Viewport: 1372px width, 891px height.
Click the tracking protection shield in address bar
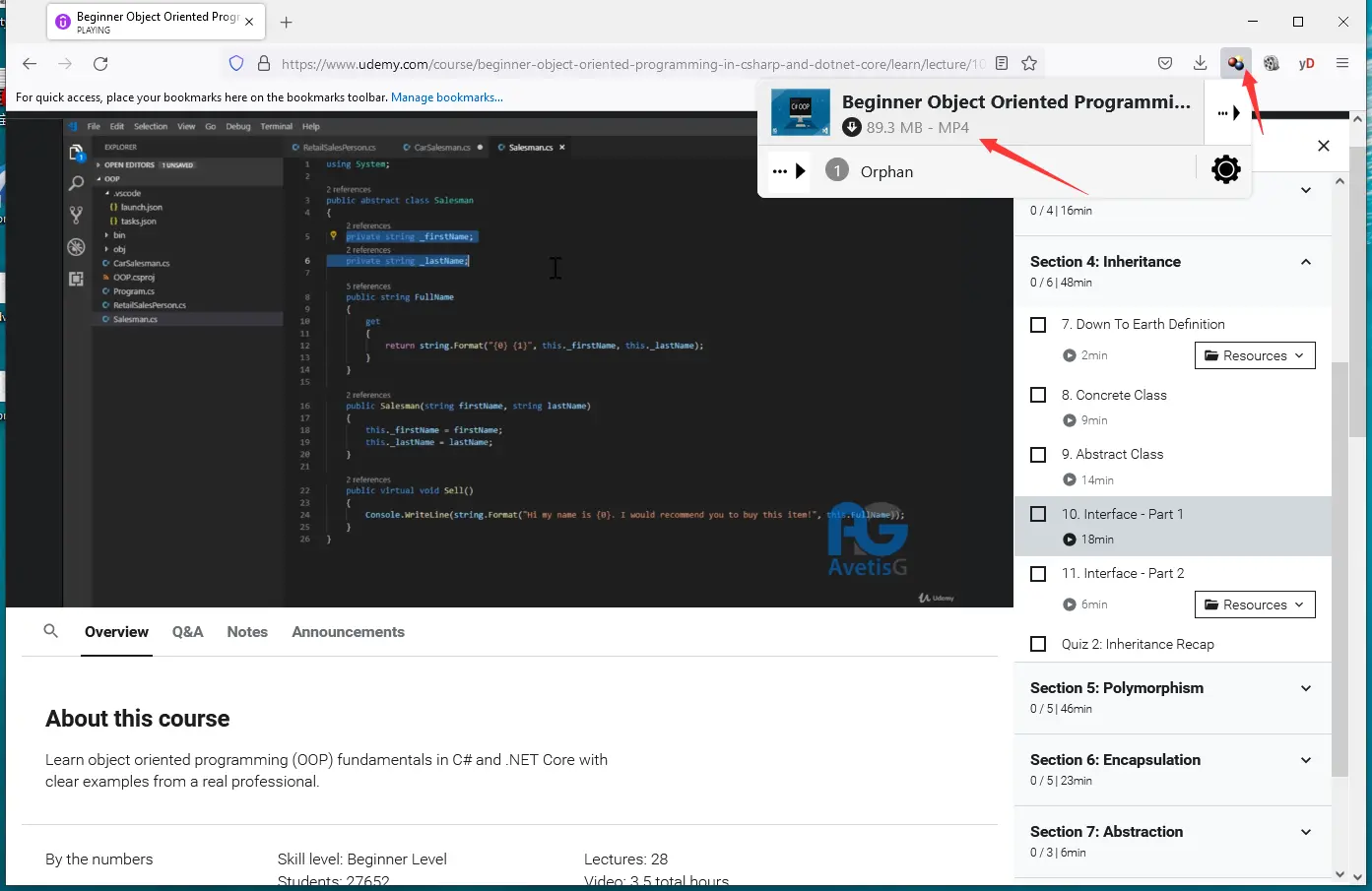[235, 62]
